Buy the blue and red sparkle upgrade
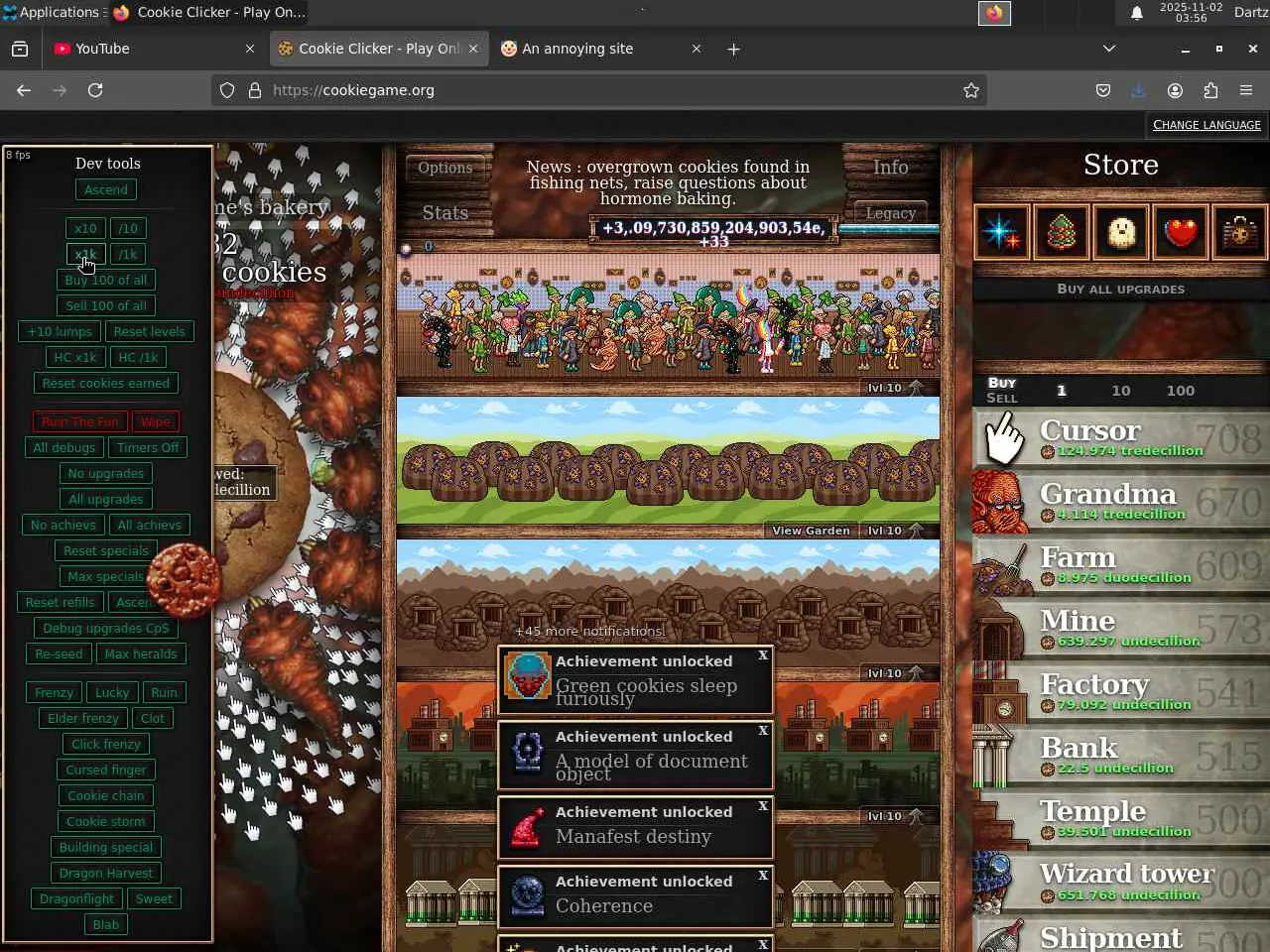This screenshot has height=952, width=1270. 1002,232
